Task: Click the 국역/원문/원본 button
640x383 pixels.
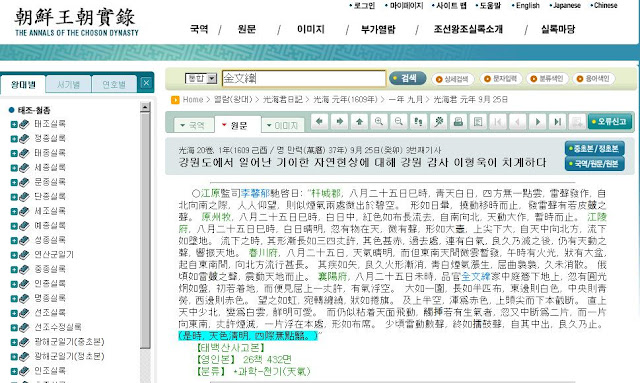Action: (x=595, y=164)
